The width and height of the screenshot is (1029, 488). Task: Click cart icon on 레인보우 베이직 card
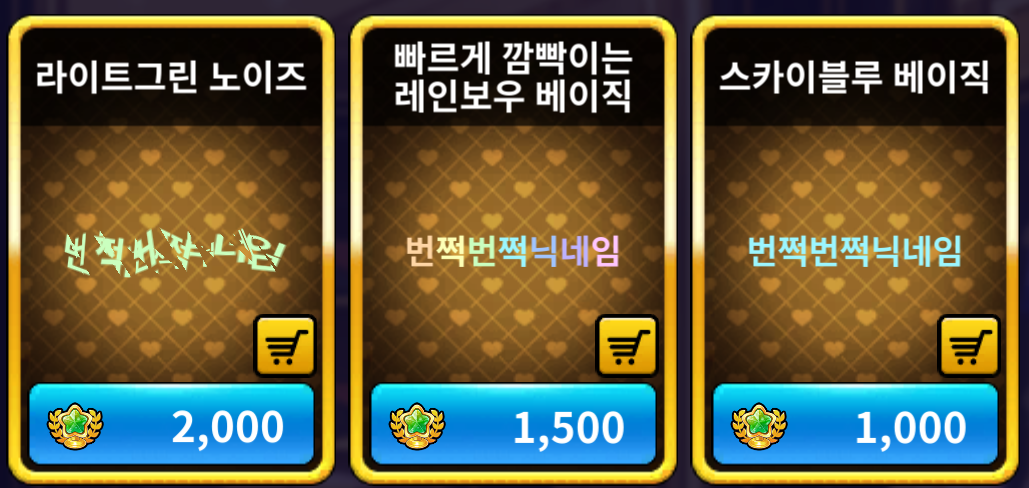(x=627, y=346)
